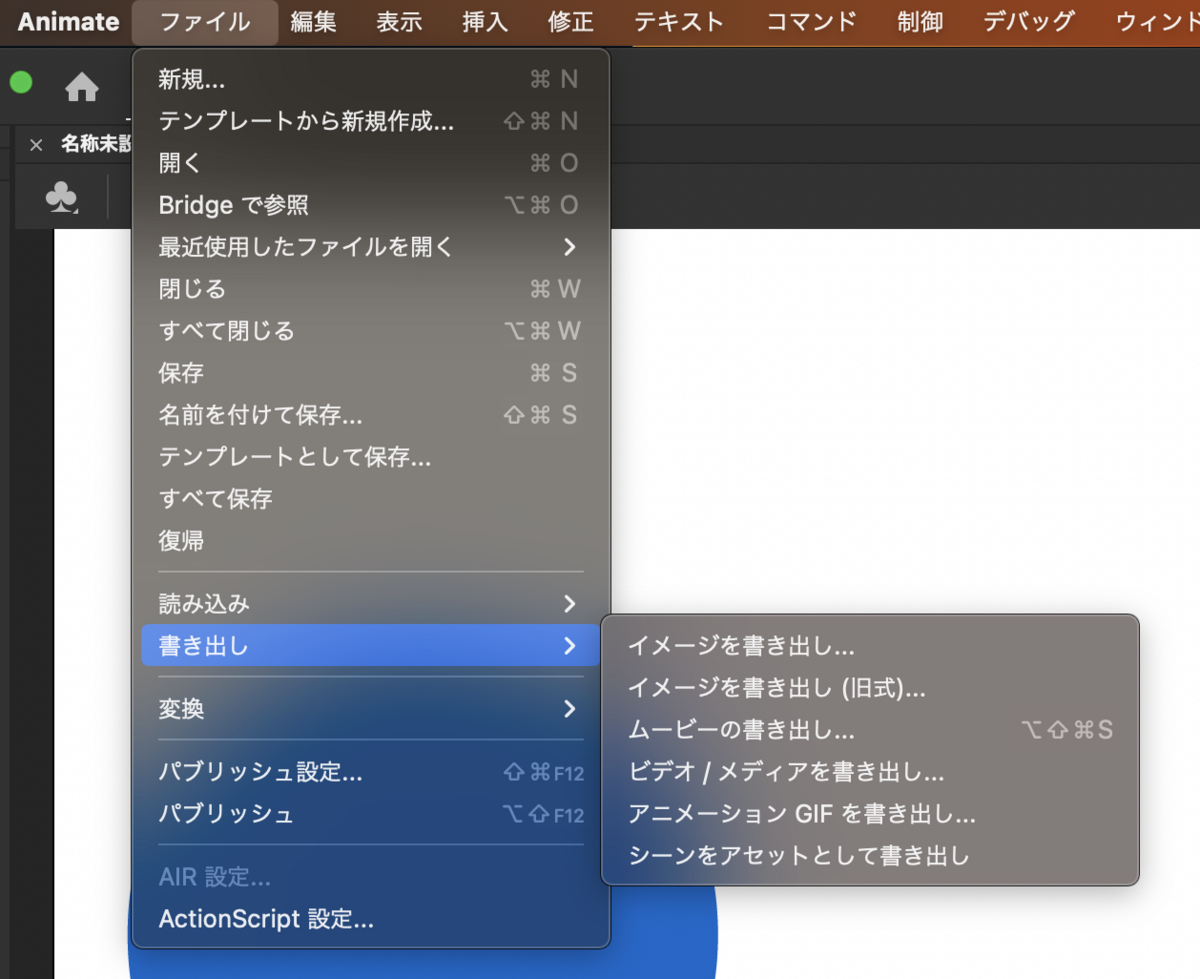Open the 制御 menu
The height and width of the screenshot is (979, 1200).
coord(920,21)
